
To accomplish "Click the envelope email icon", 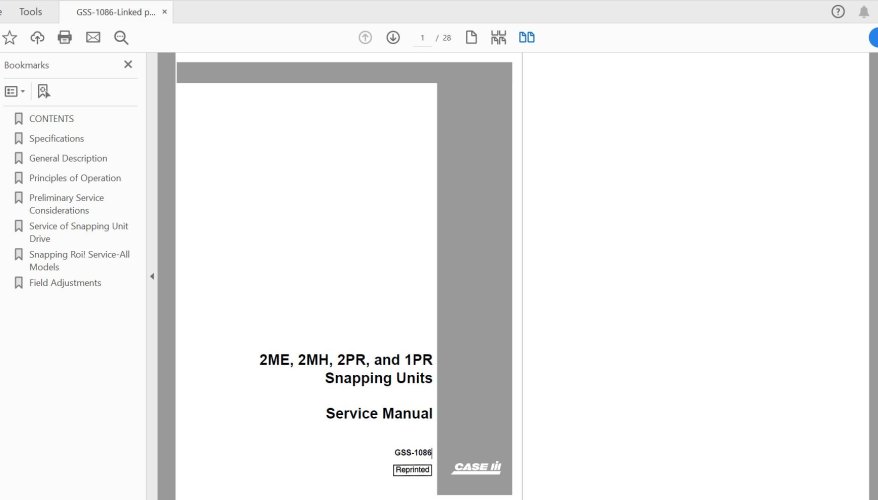I will point(93,37).
